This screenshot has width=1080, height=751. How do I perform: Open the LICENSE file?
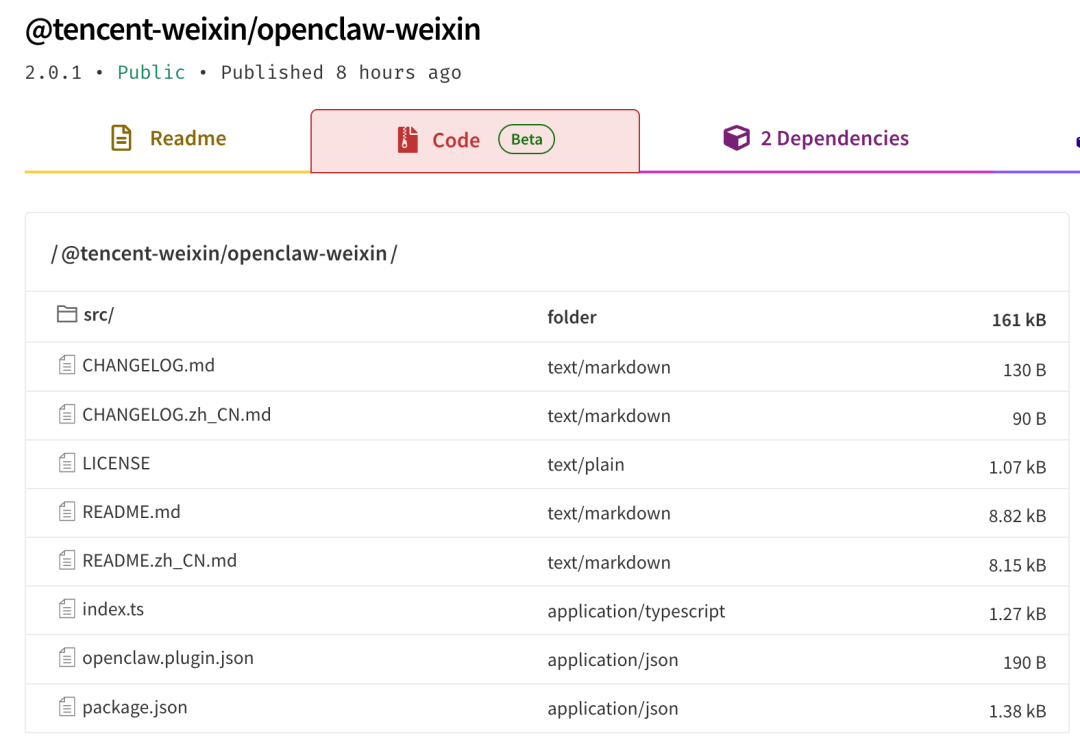[116, 463]
